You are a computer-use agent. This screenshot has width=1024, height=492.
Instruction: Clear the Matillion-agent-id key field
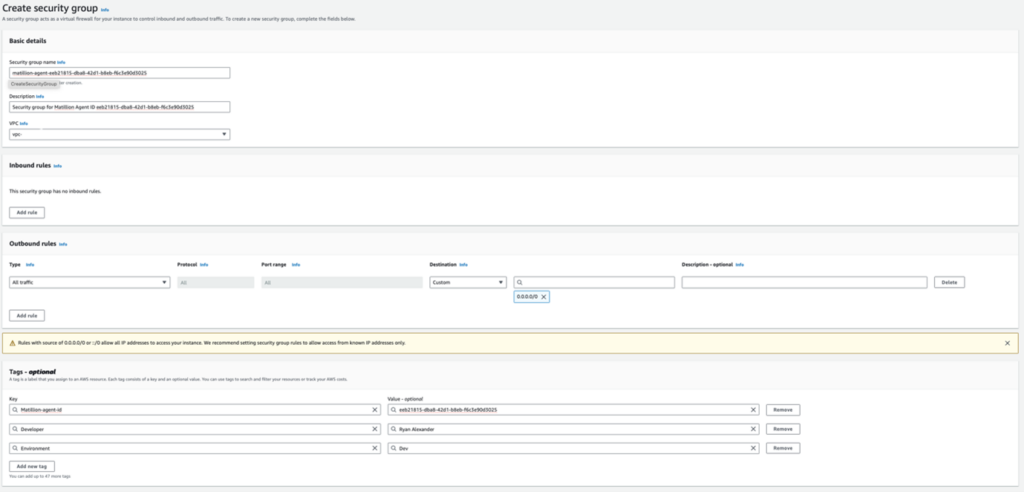point(375,410)
